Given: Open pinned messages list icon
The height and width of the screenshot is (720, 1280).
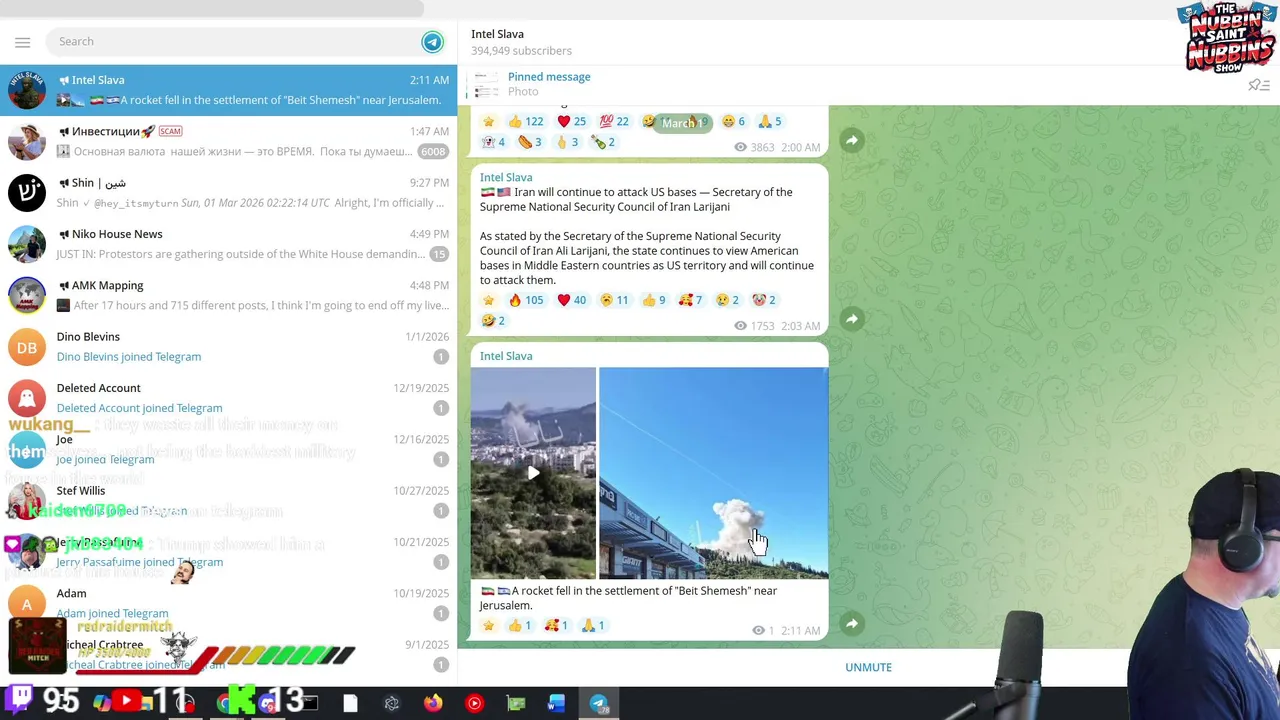Looking at the screenshot, I should [1258, 85].
